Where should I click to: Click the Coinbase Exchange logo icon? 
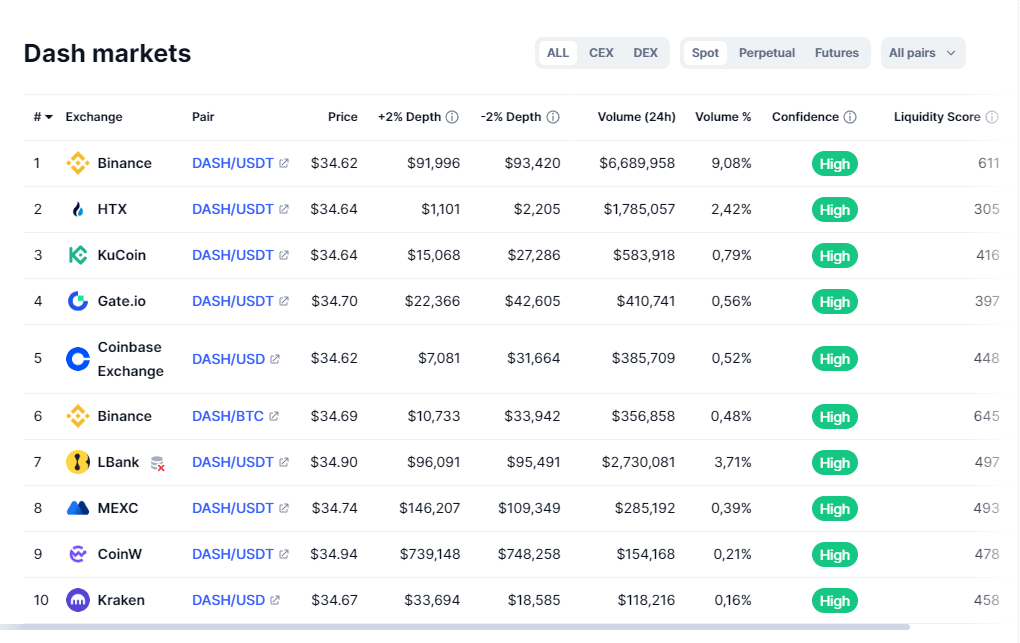point(78,359)
